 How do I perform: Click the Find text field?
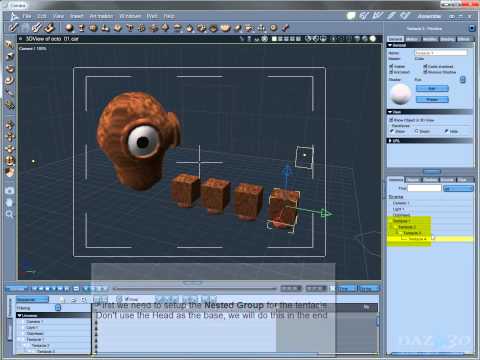[424, 188]
